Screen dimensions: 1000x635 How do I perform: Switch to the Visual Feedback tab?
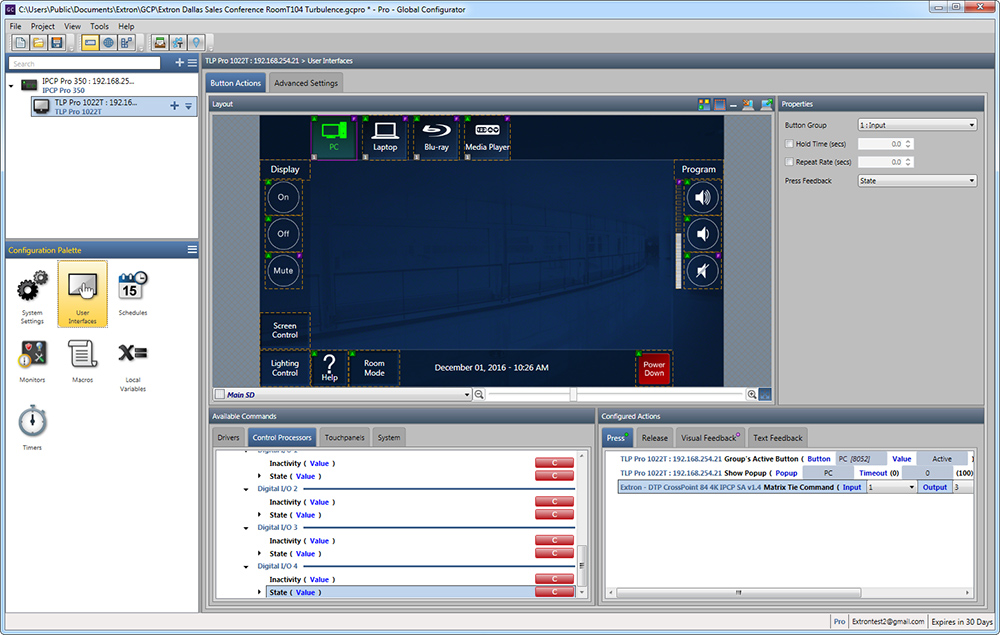[710, 438]
